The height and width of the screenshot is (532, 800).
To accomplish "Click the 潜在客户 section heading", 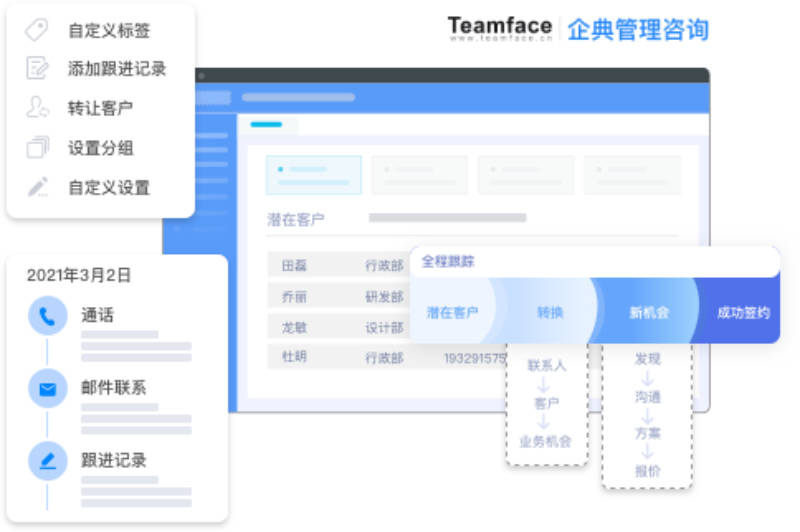I will point(295,220).
